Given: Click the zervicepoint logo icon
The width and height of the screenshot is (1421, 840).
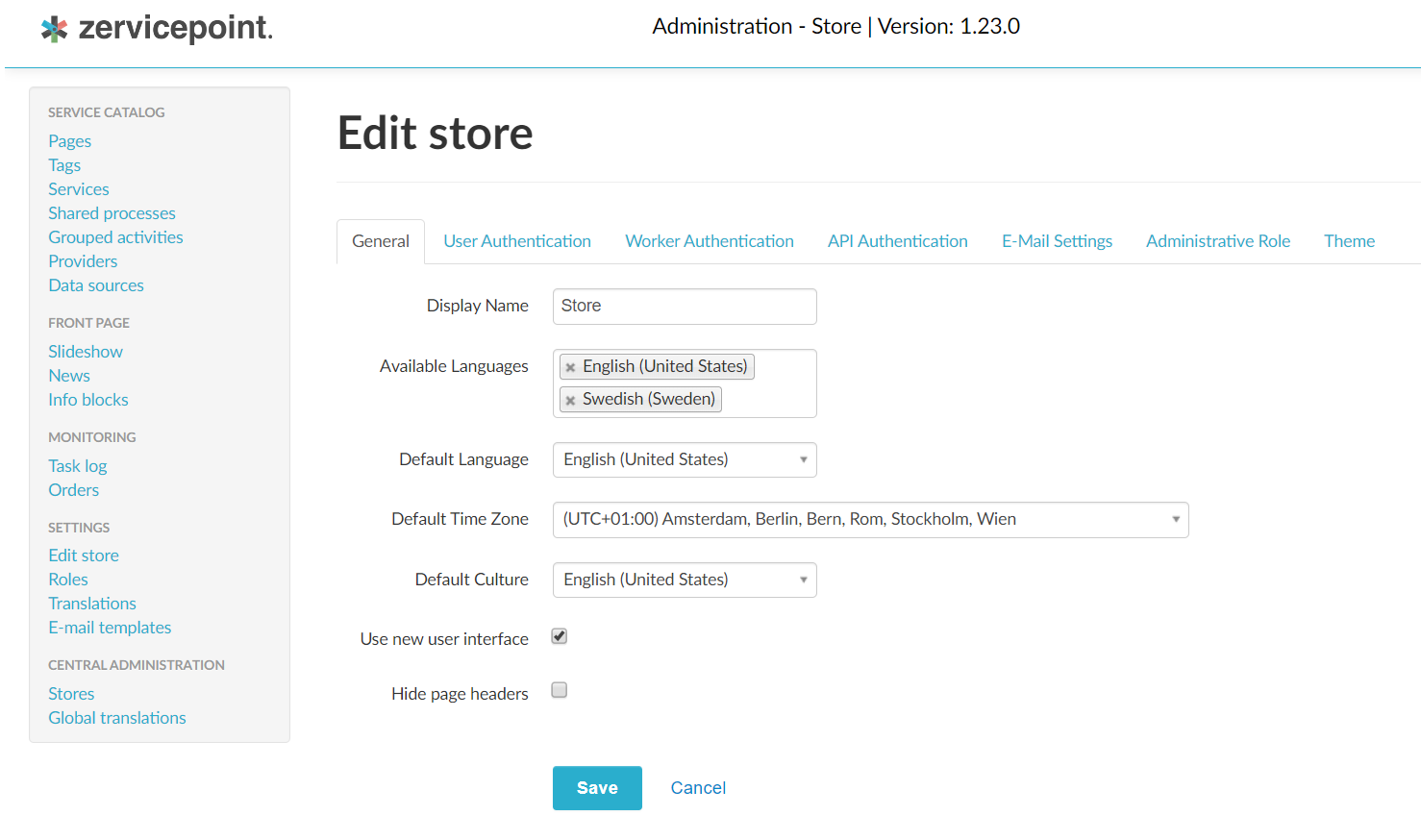Looking at the screenshot, I should tap(55, 29).
